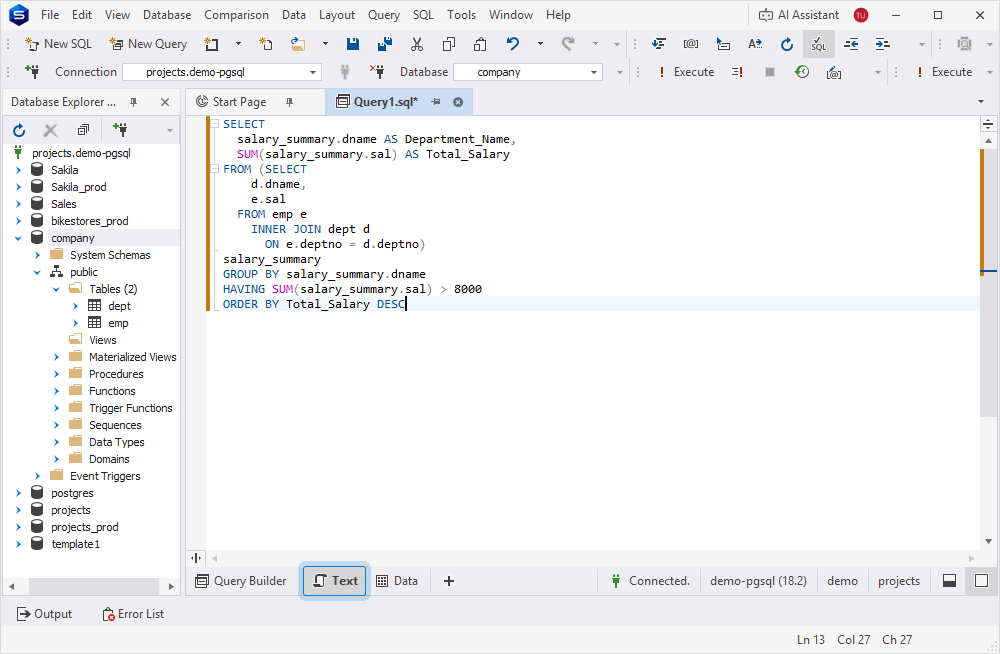The height and width of the screenshot is (654, 1000).
Task: Expand the Sakila database node
Action: (x=18, y=170)
